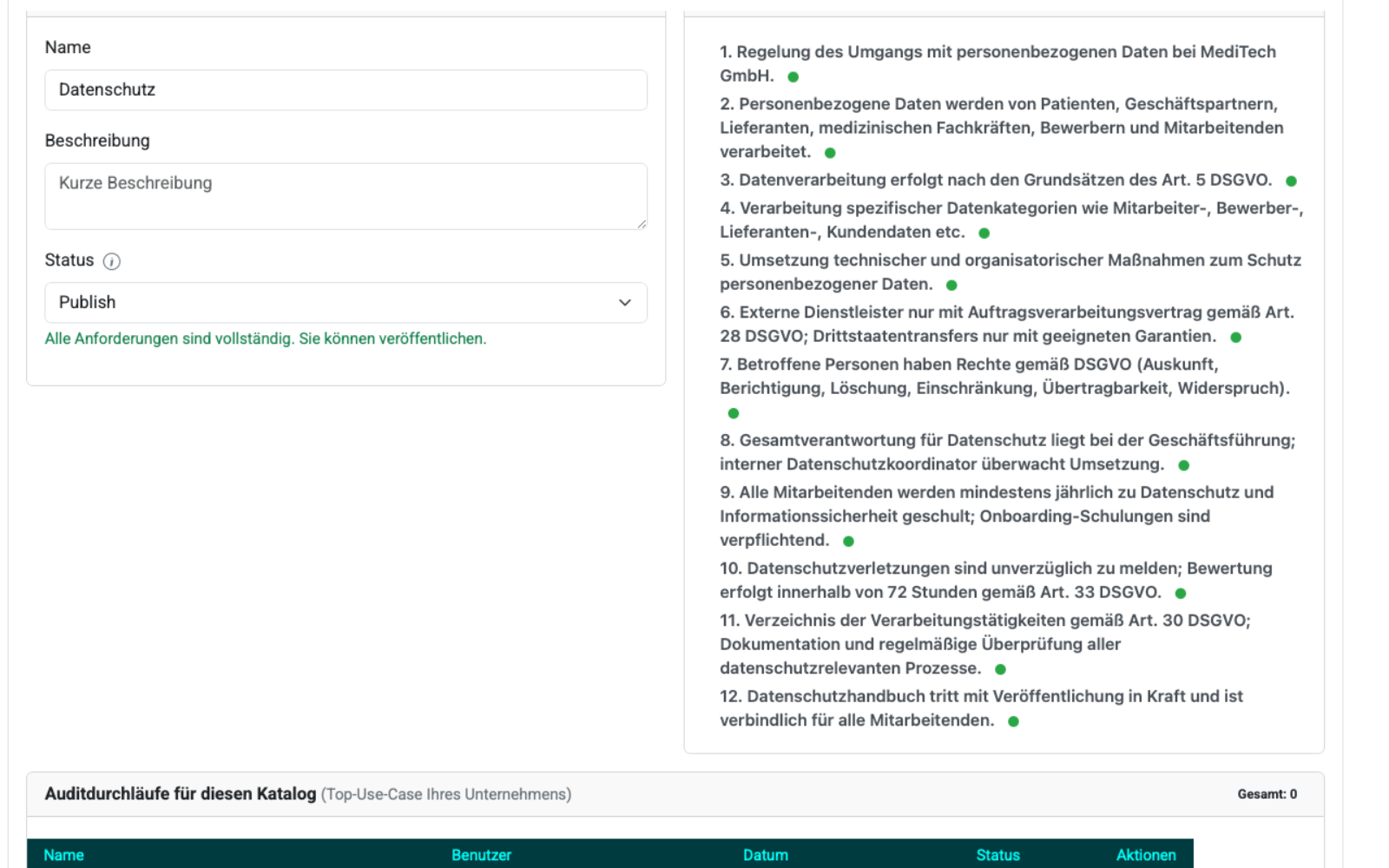
Task: Click the Status column header in table
Action: click(x=997, y=855)
